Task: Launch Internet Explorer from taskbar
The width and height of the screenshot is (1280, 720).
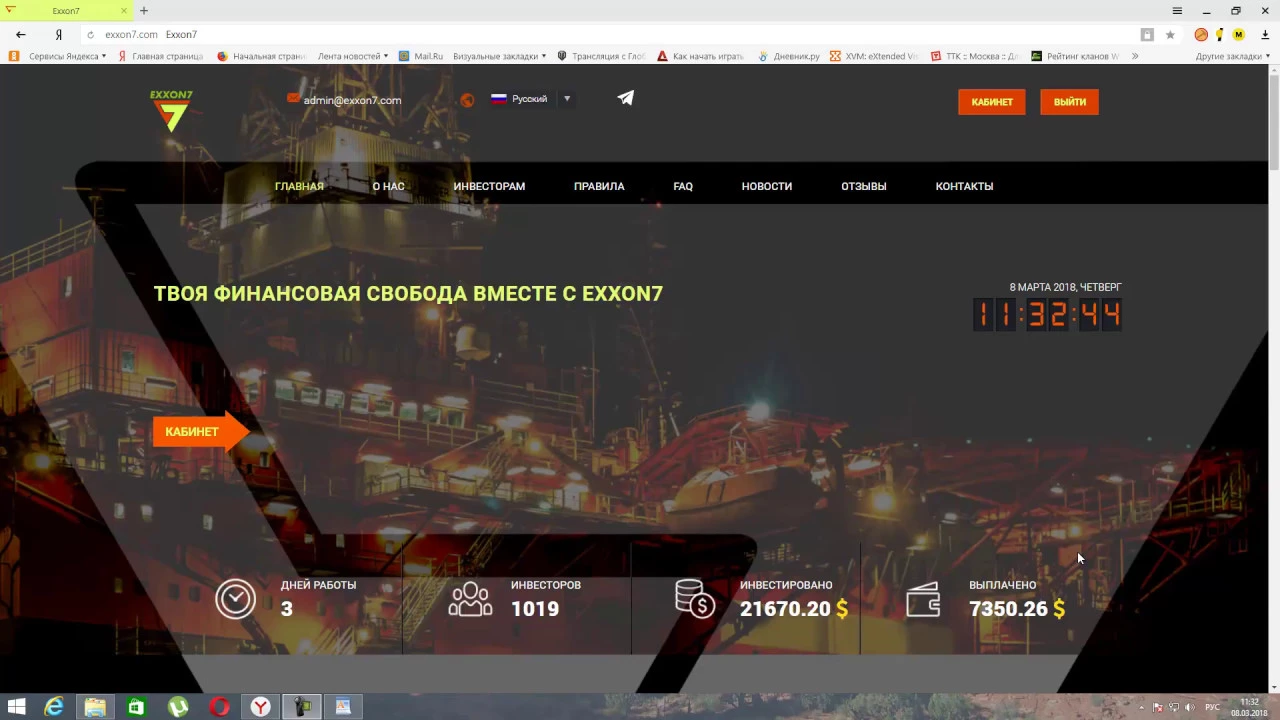Action: (x=54, y=707)
